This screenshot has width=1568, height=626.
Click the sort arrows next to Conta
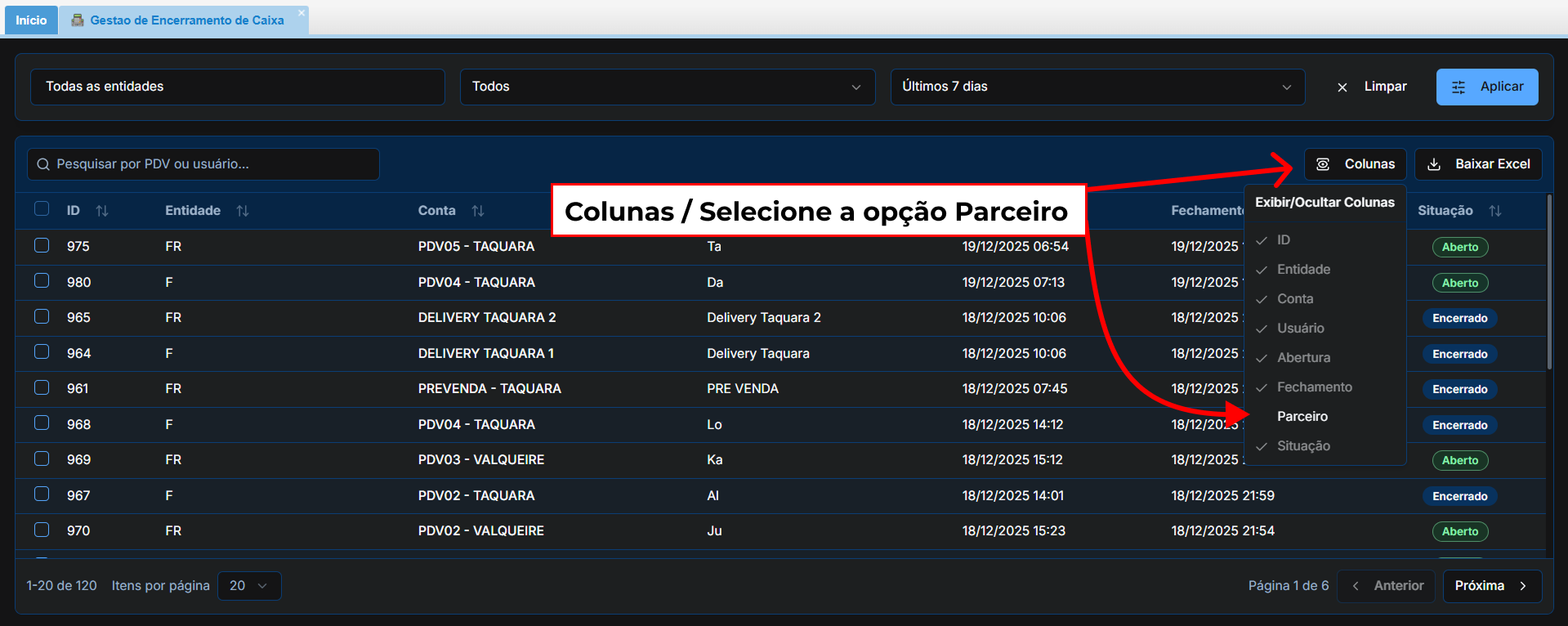coord(478,211)
